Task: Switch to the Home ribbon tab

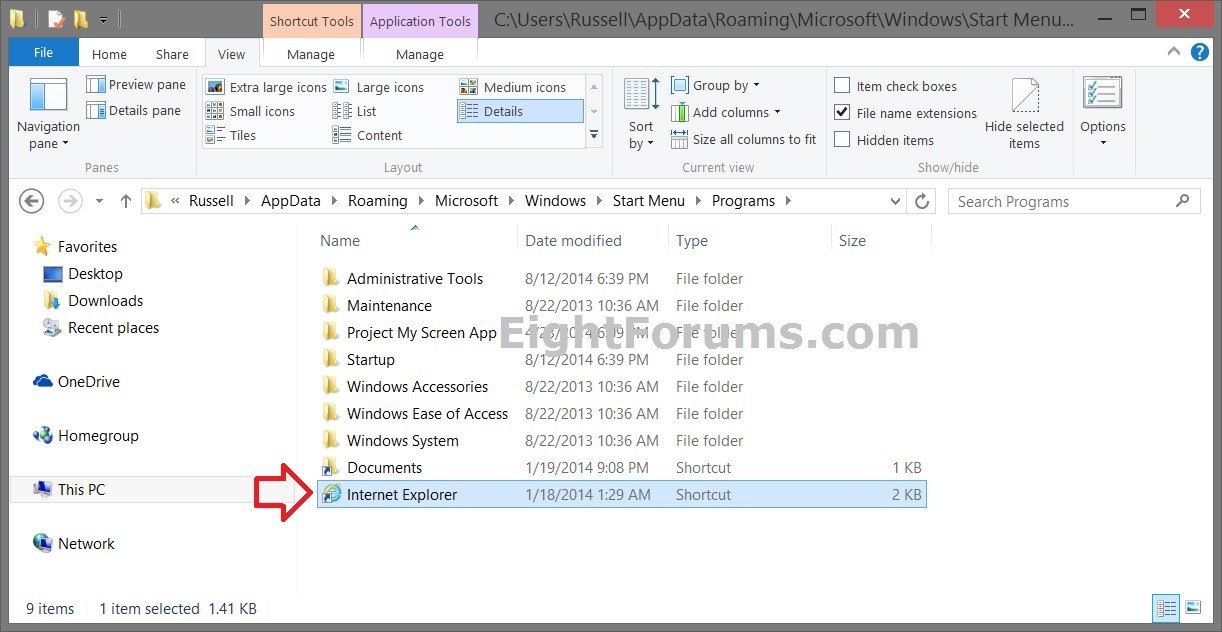Action: pos(109,54)
